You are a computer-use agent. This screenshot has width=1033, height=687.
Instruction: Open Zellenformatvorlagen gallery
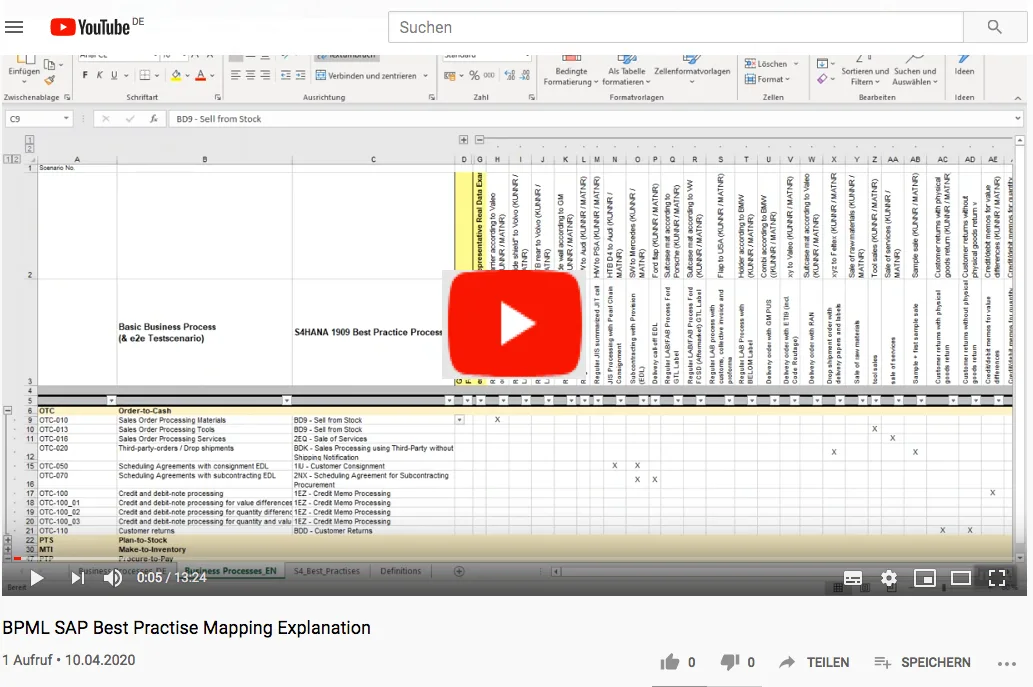692,70
